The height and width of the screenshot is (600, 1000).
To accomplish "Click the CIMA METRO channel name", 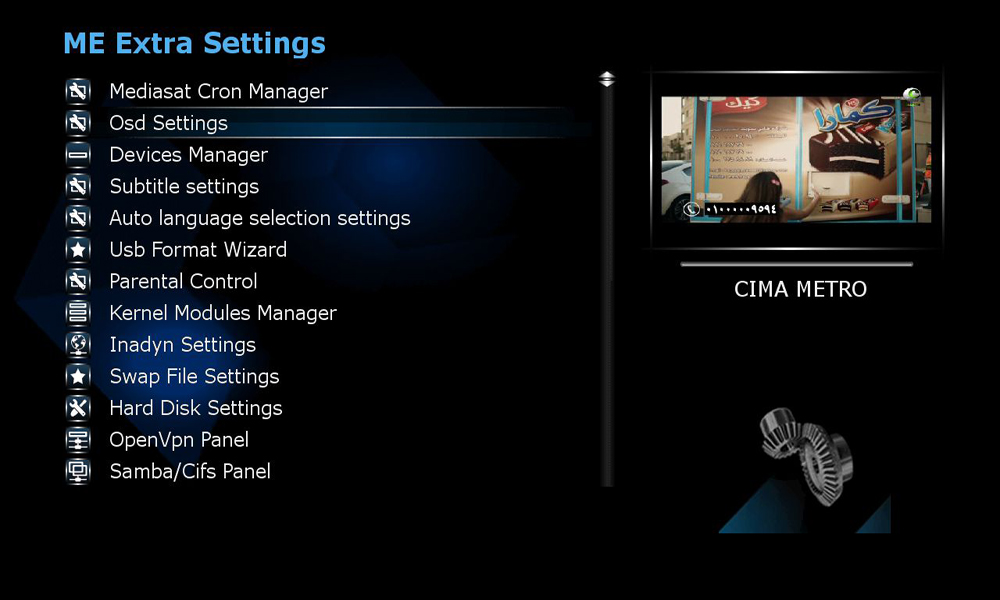I will [x=800, y=289].
